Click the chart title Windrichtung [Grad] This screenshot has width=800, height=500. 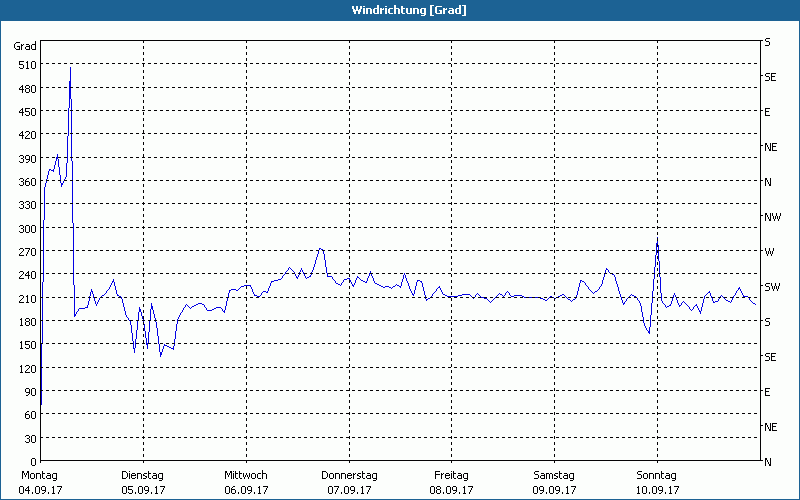[409, 10]
